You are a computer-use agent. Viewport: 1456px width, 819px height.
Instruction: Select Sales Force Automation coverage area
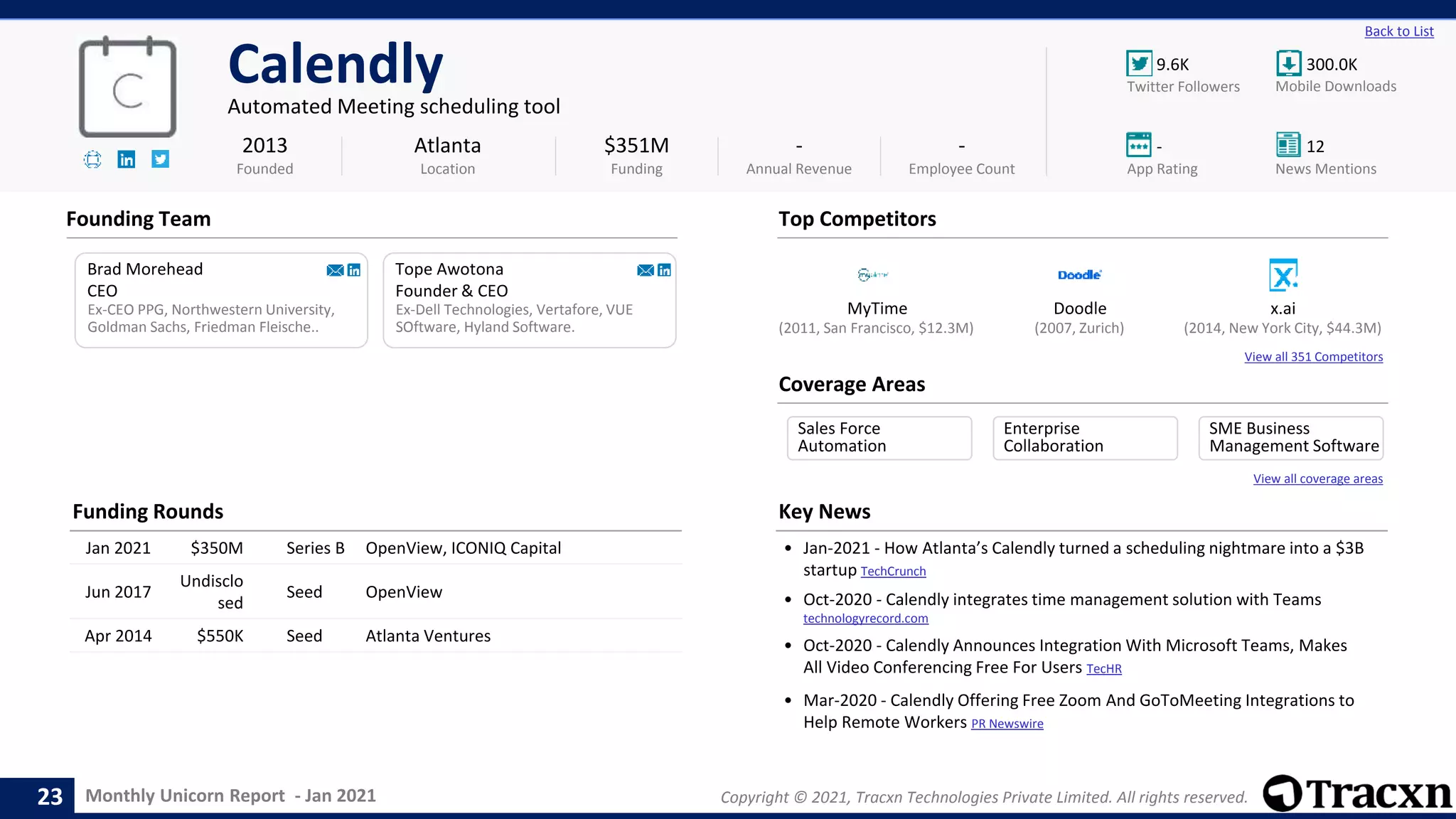point(879,438)
